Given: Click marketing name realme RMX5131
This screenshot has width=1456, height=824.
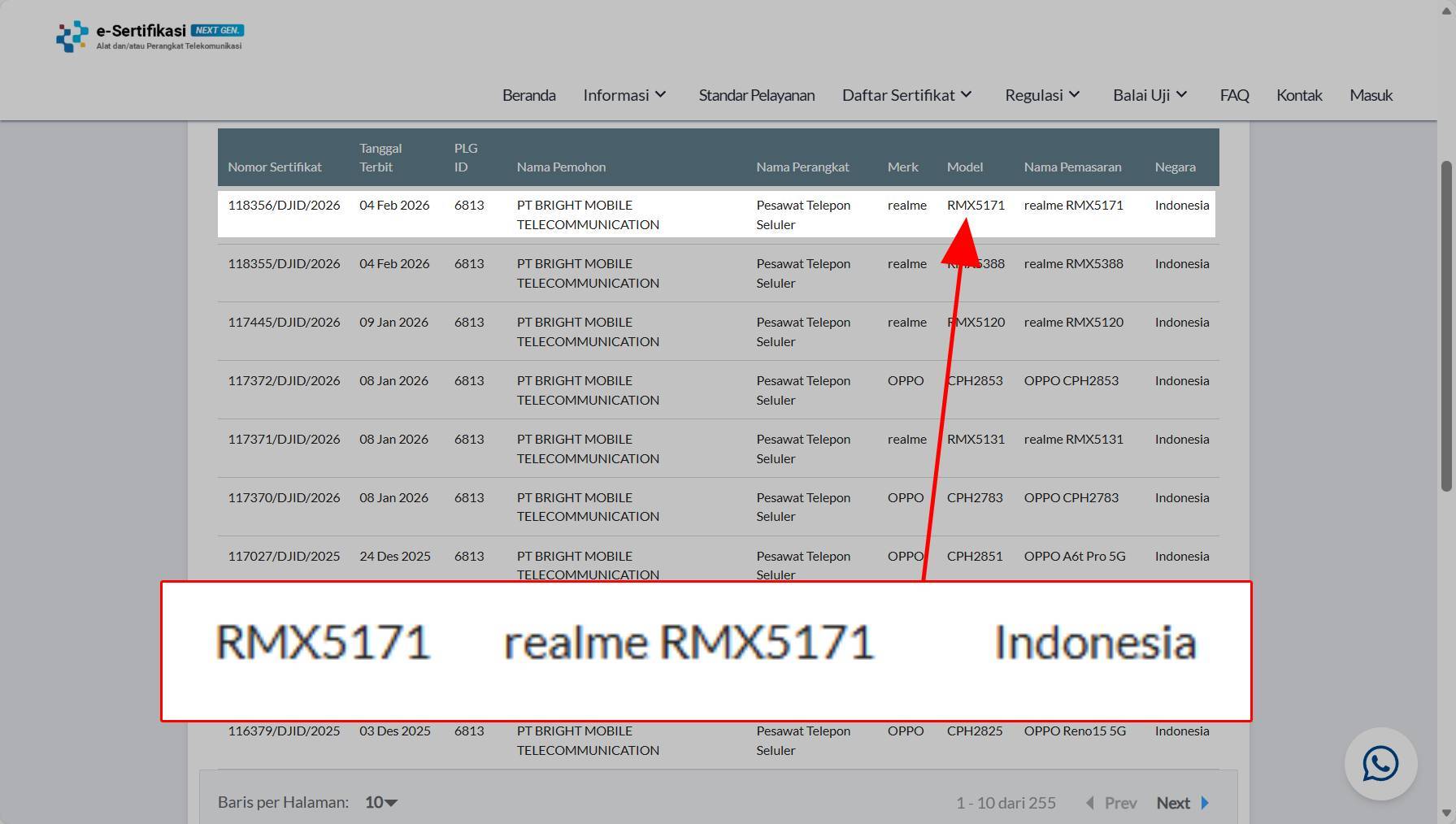Looking at the screenshot, I should point(1074,439).
